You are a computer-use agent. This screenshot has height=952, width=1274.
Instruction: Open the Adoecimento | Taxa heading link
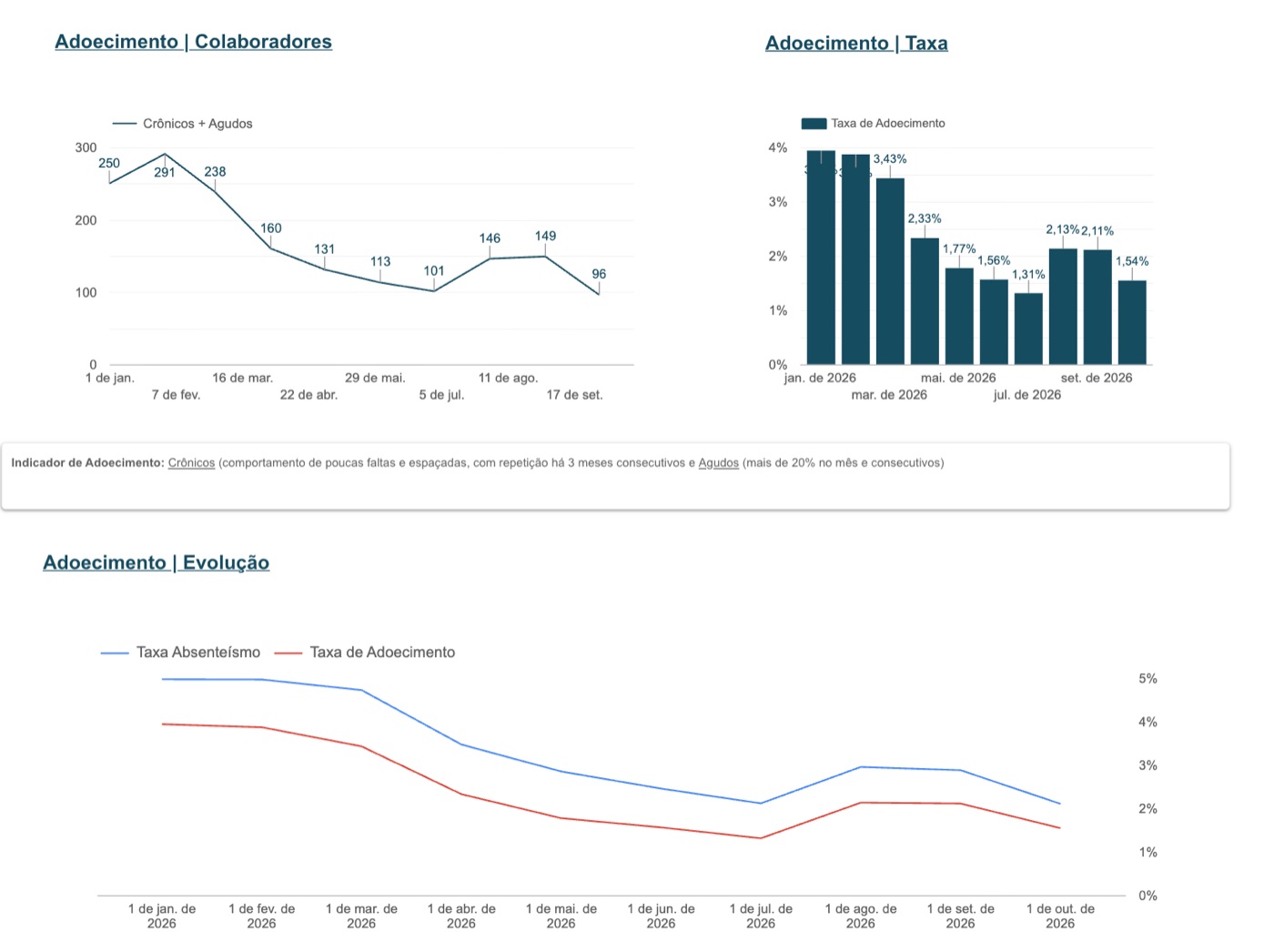[x=856, y=44]
